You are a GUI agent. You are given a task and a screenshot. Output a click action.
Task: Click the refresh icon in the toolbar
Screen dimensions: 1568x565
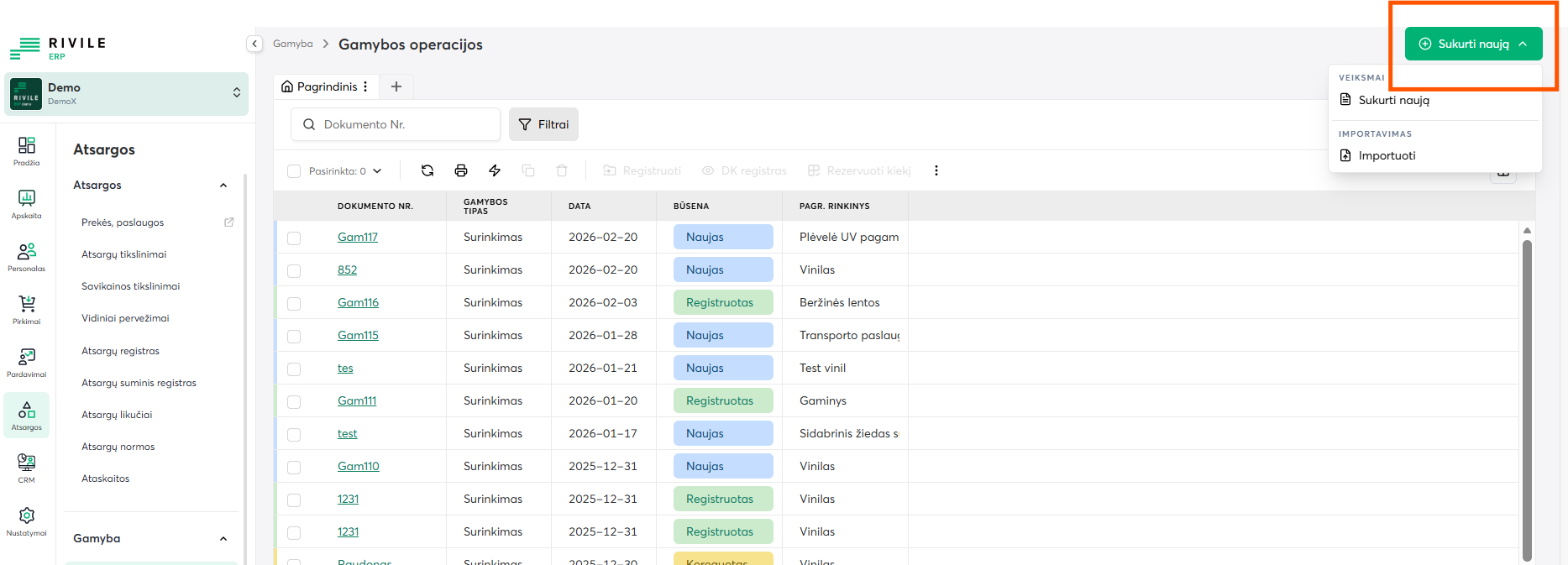pos(427,170)
